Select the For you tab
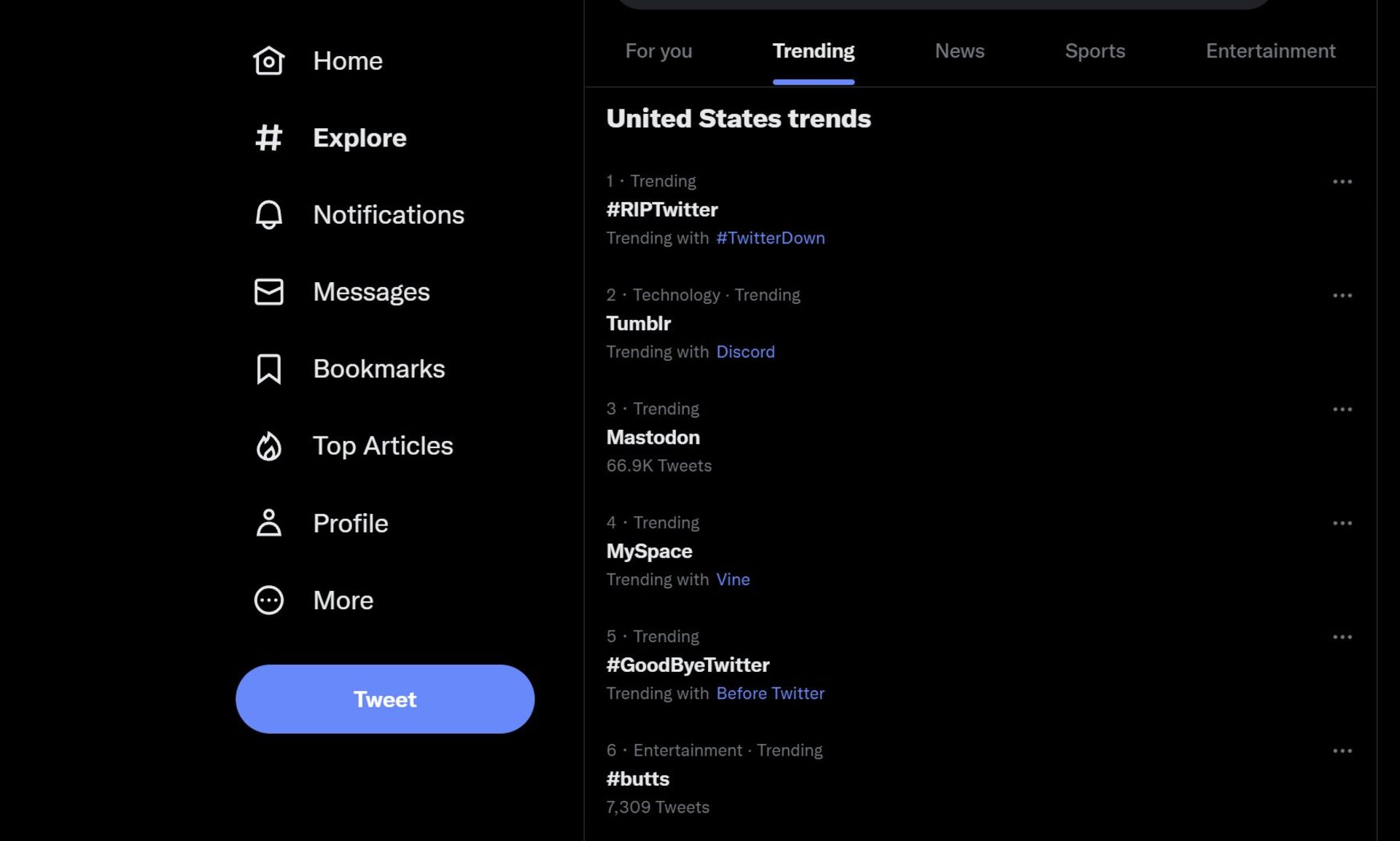This screenshot has width=1400, height=841. point(658,51)
